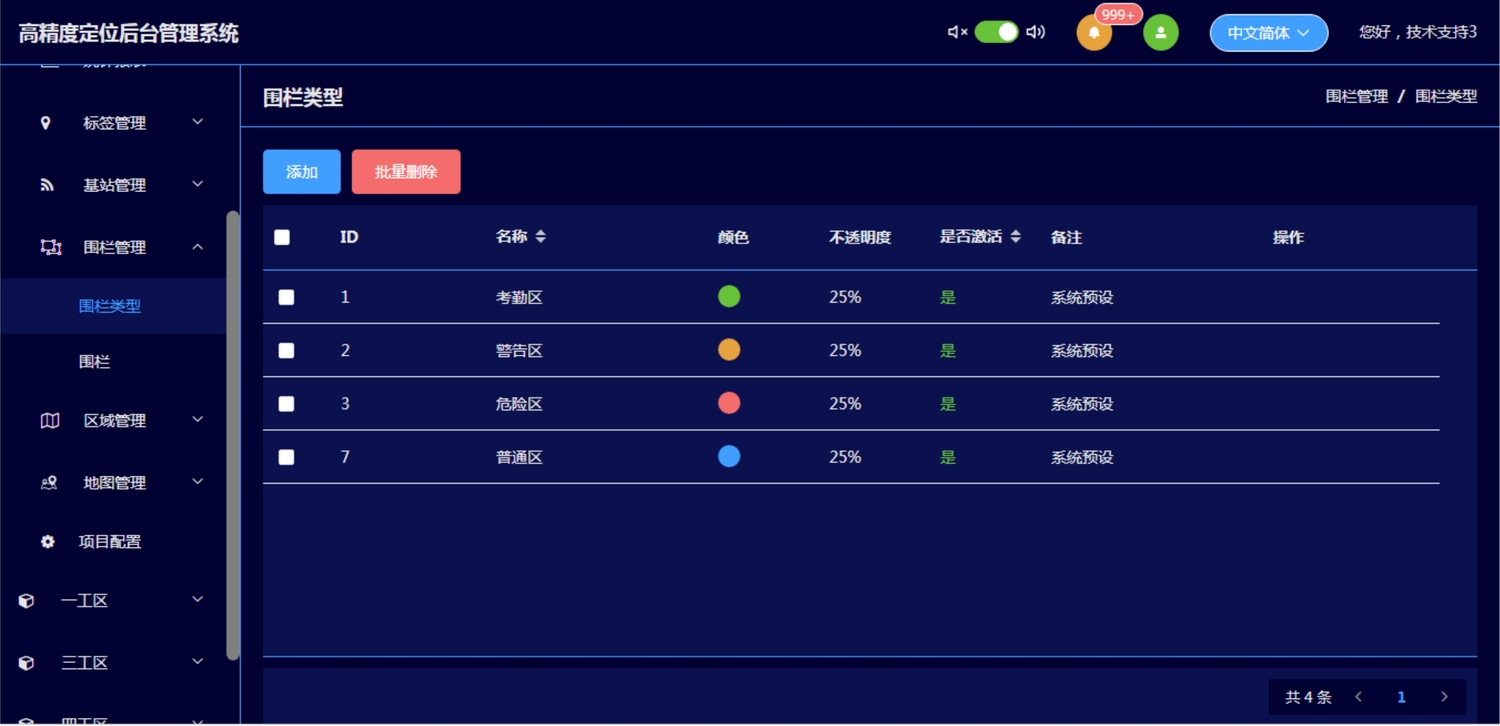
Task: Sort by 名称 using its sort arrows
Action: [x=541, y=237]
